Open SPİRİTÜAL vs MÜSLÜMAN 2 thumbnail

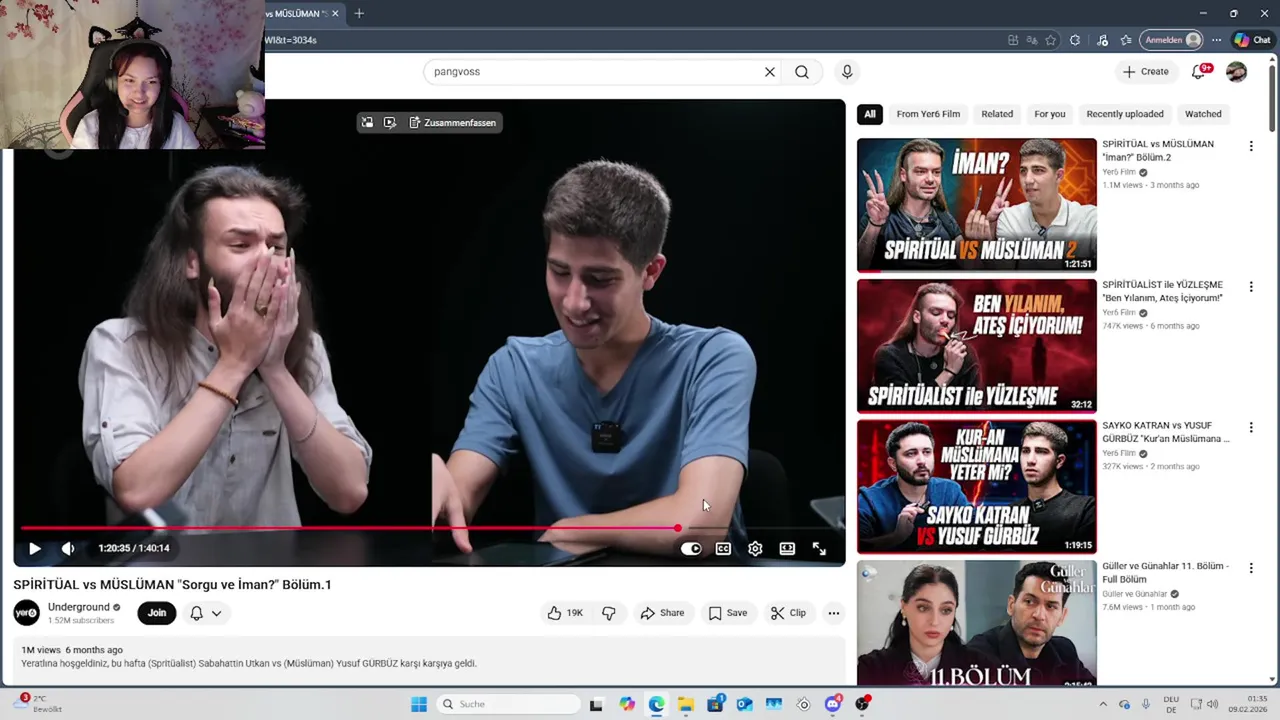[x=977, y=205]
